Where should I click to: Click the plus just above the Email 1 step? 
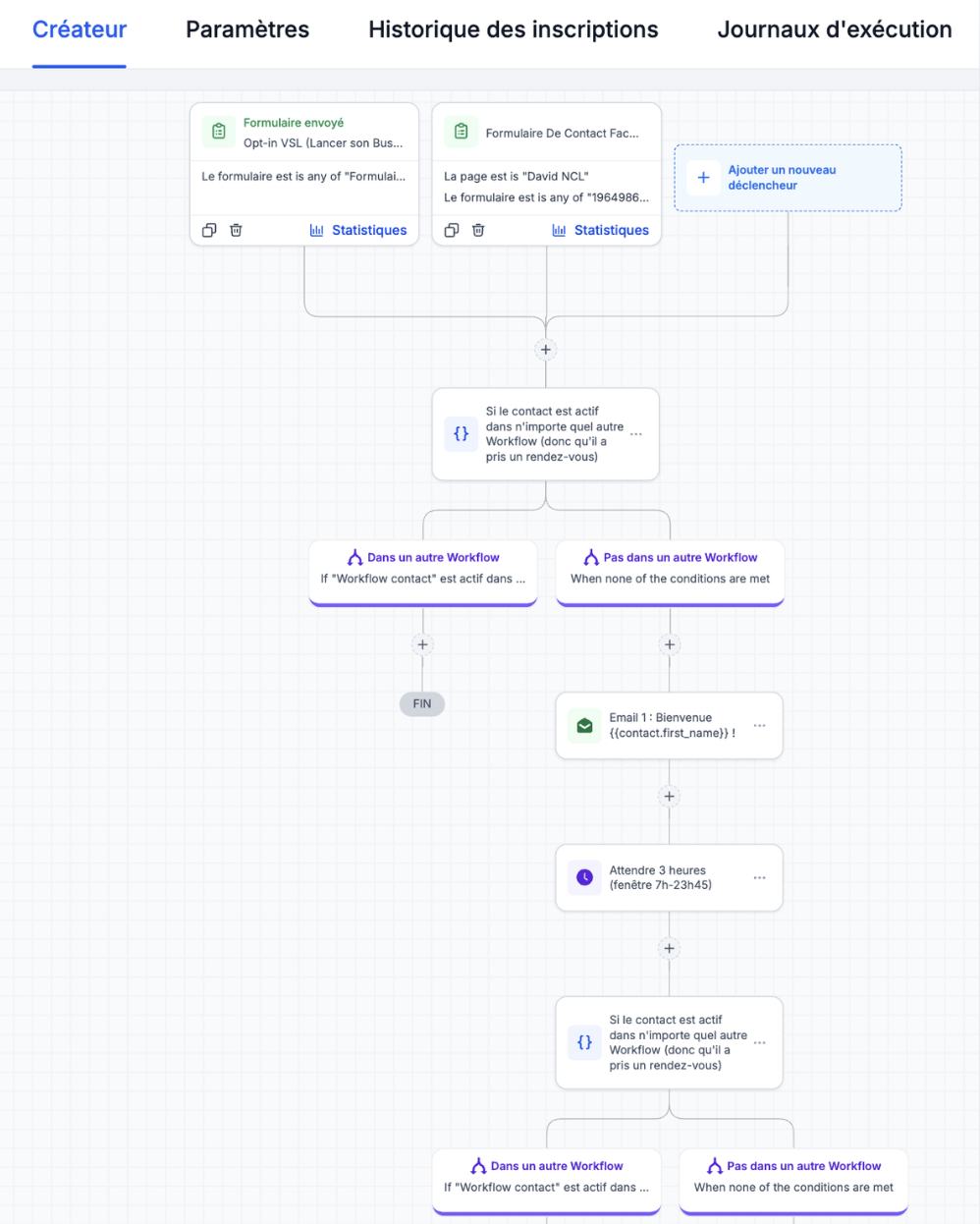(670, 644)
